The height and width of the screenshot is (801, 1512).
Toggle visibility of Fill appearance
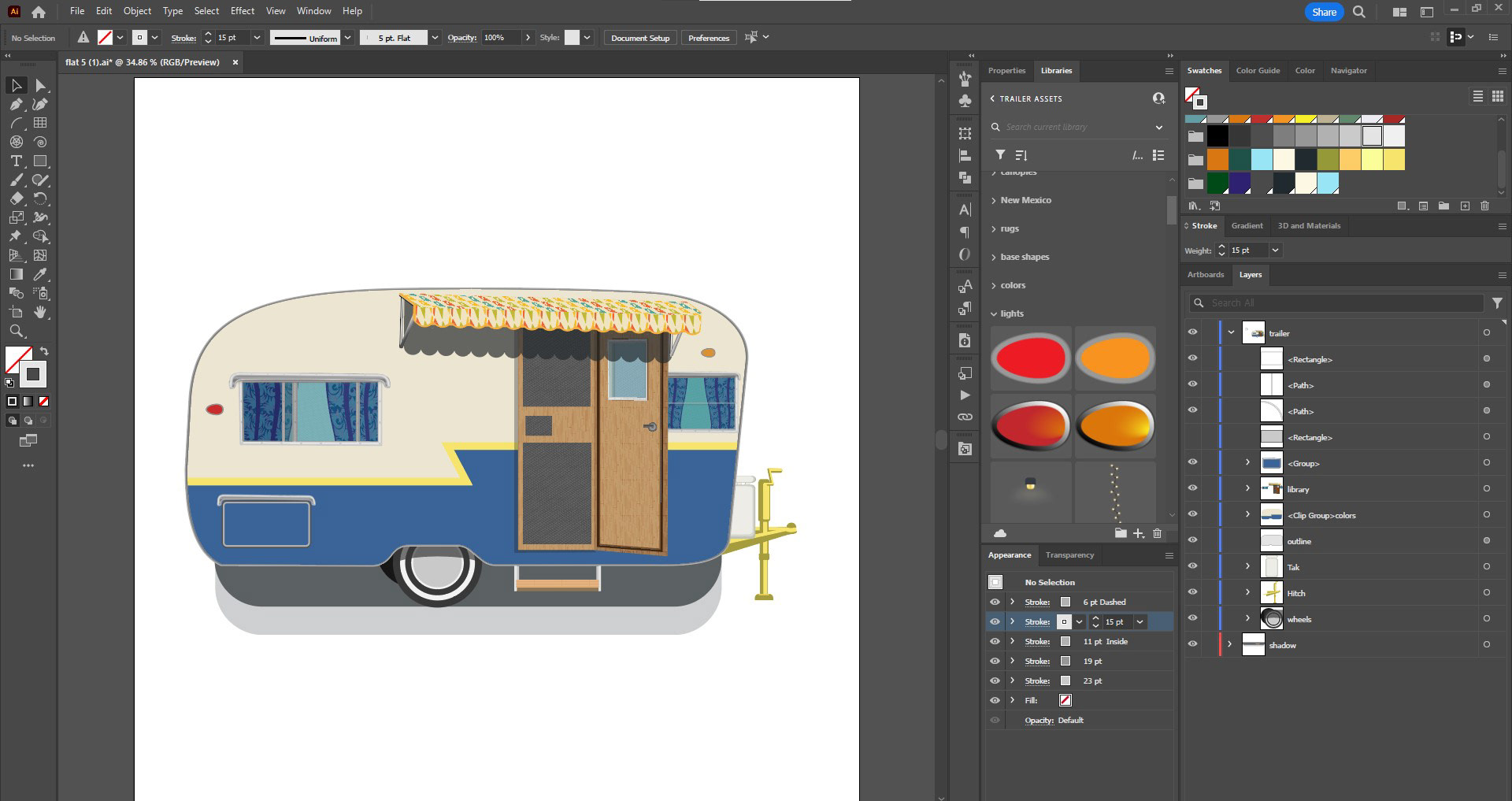coord(995,700)
